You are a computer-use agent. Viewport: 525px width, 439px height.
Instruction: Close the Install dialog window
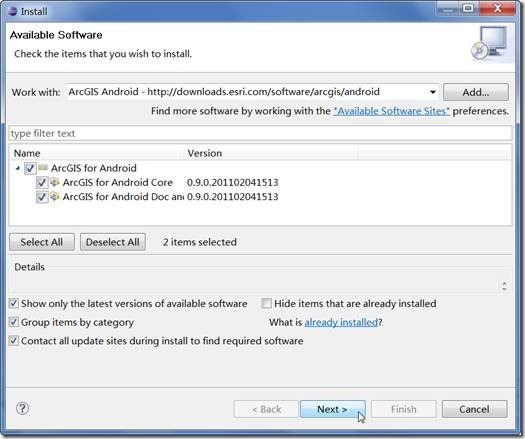(x=497, y=8)
